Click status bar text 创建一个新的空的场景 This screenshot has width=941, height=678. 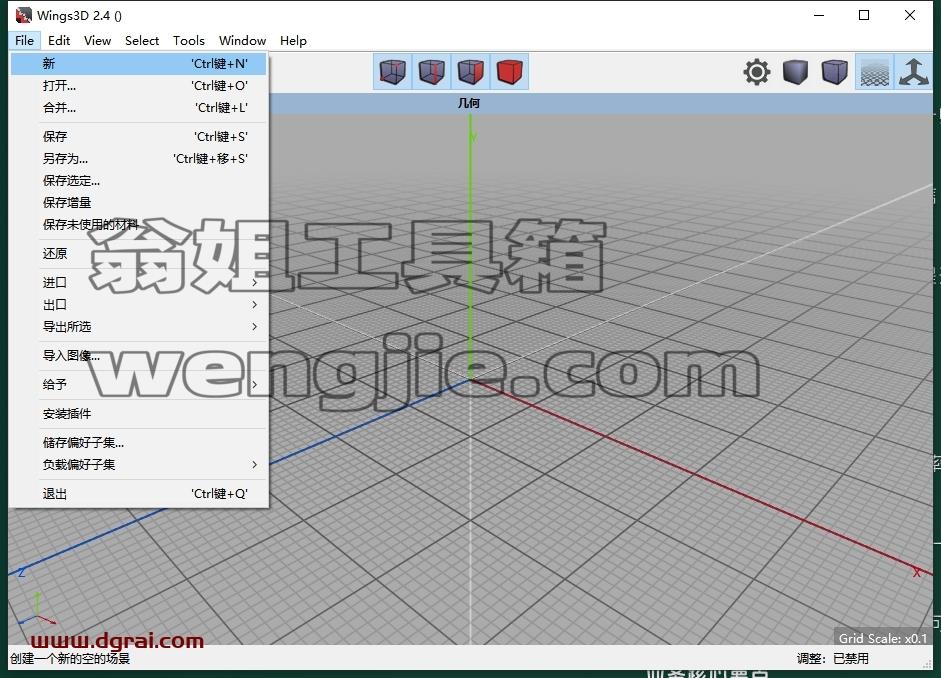point(70,659)
